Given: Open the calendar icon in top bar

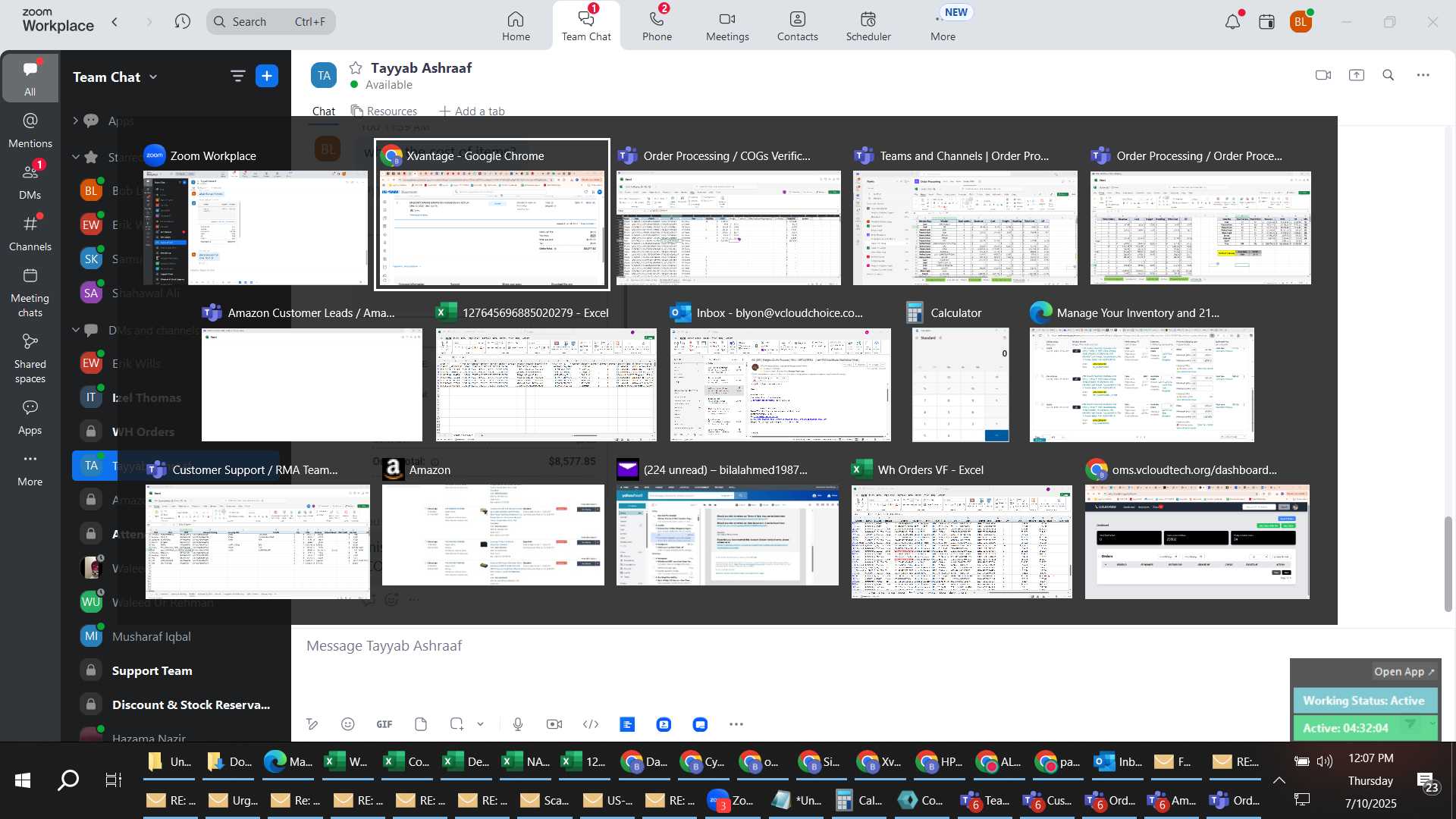Looking at the screenshot, I should pyautogui.click(x=1266, y=22).
